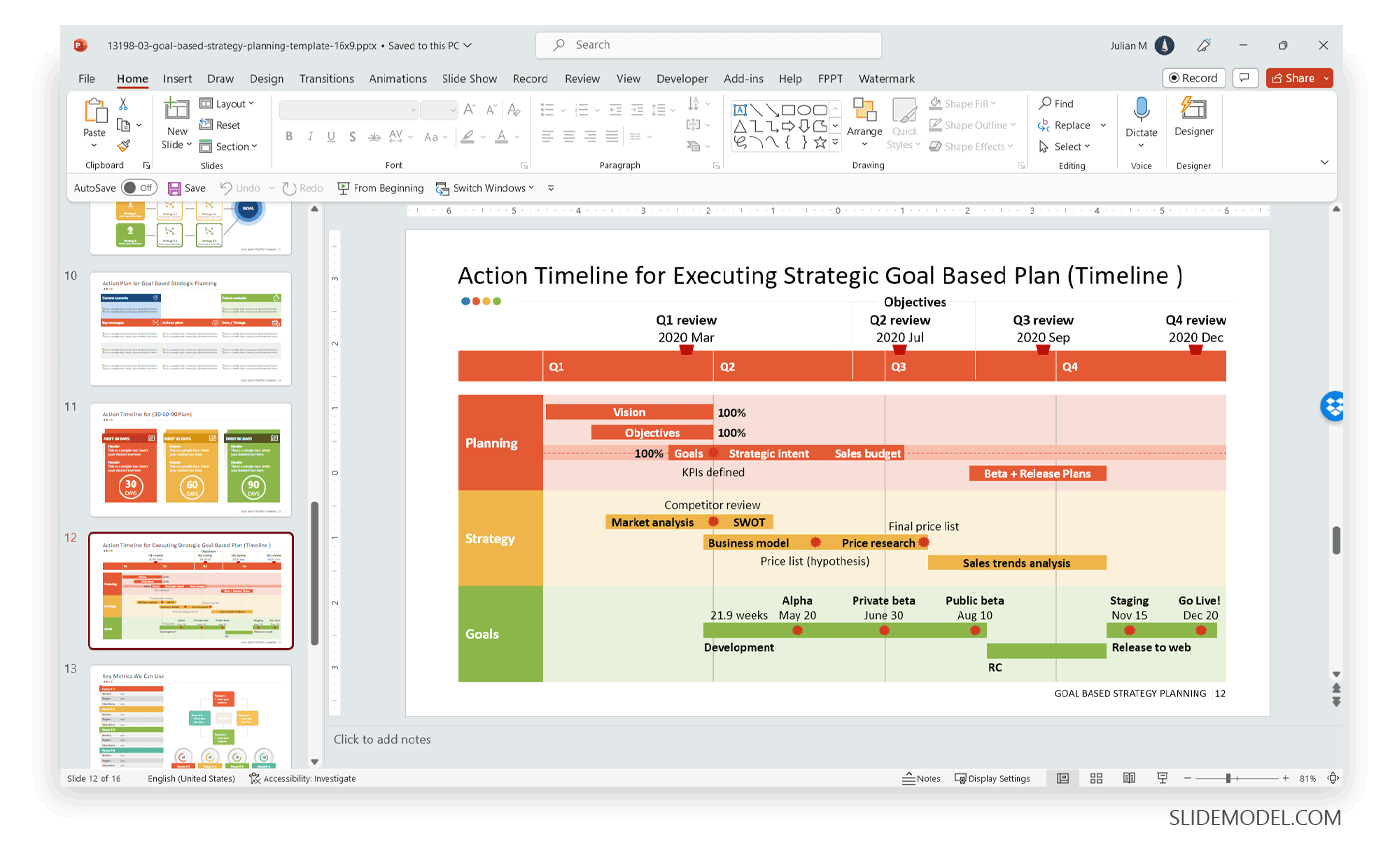The height and width of the screenshot is (850, 1400).
Task: Switch to the Slide Show tab
Action: [469, 79]
